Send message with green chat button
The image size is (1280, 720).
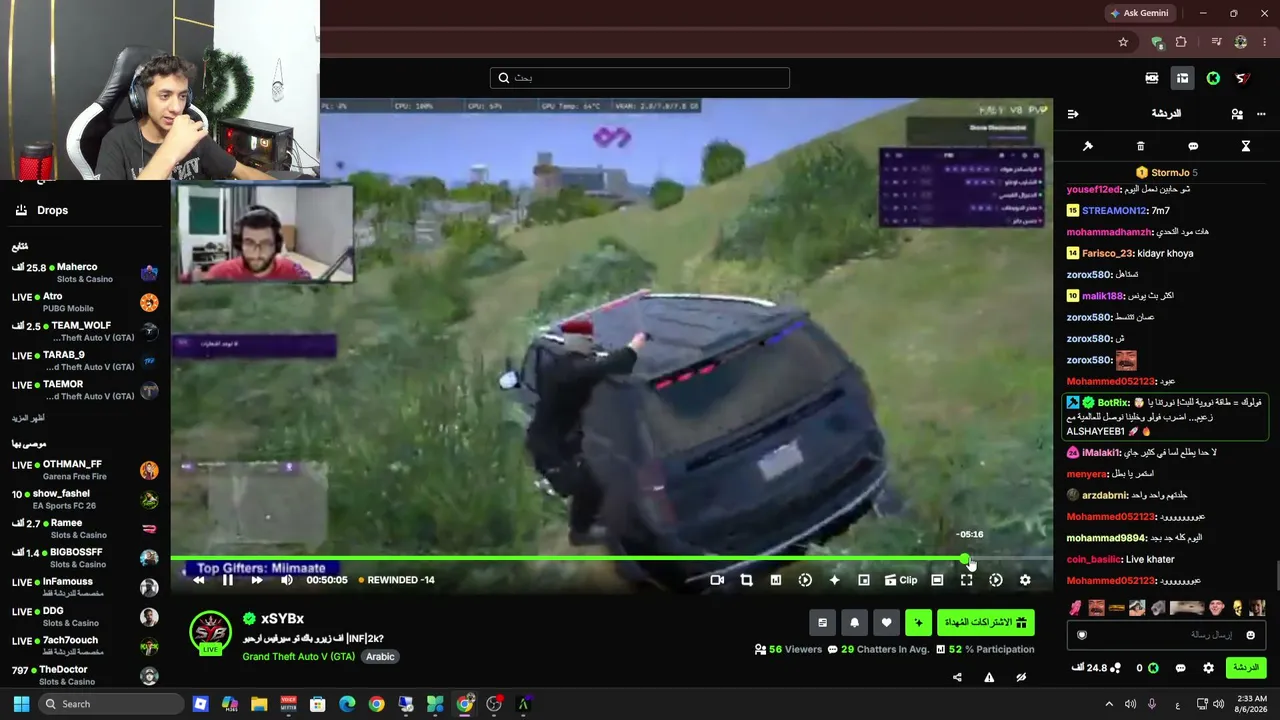click(1245, 668)
